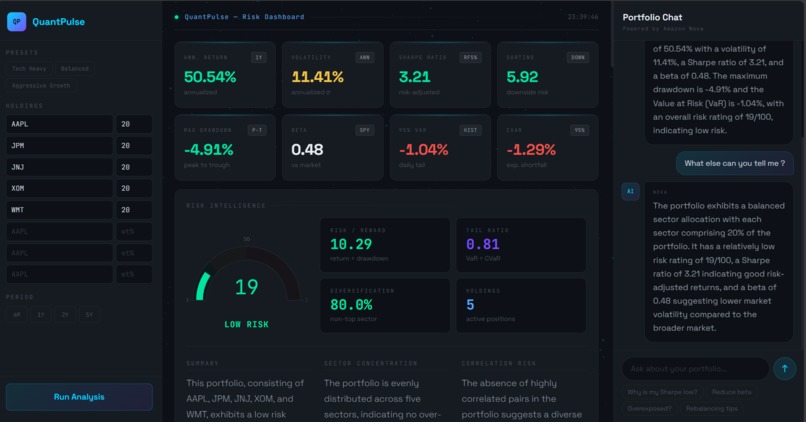
Task: Choose the 'Overexposed?' suggestion chip
Action: [649, 408]
